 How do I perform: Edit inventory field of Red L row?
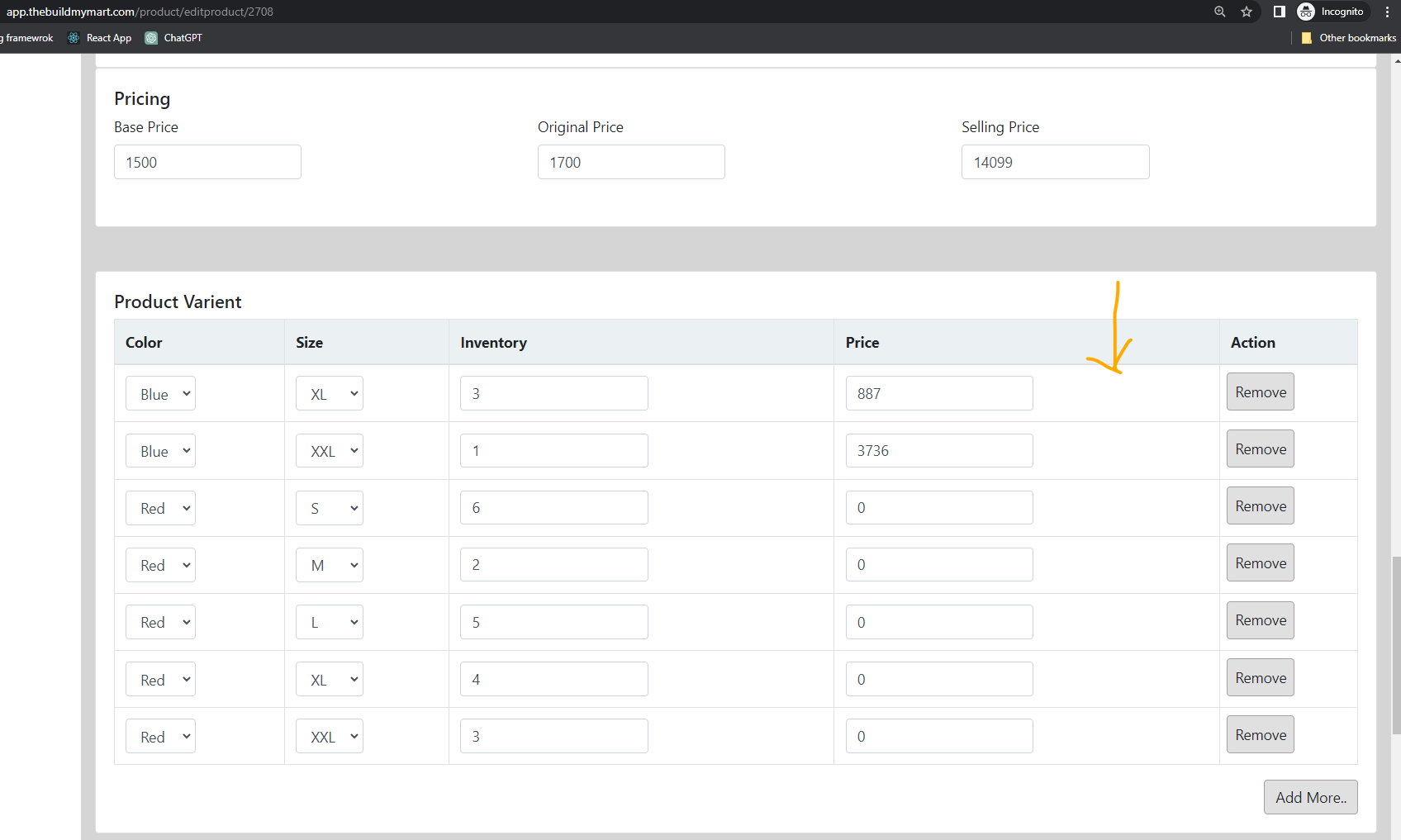coord(554,621)
